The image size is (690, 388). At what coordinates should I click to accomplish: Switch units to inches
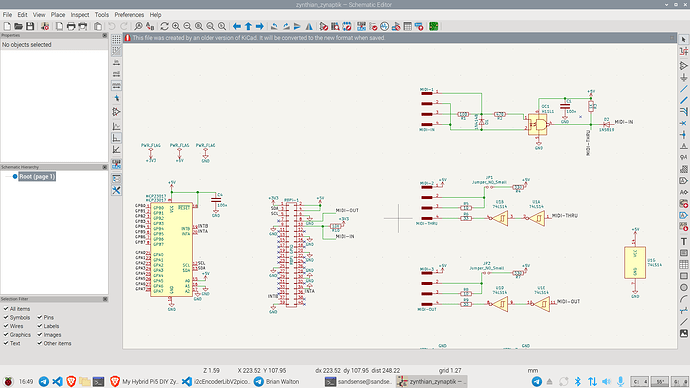[x=116, y=63]
